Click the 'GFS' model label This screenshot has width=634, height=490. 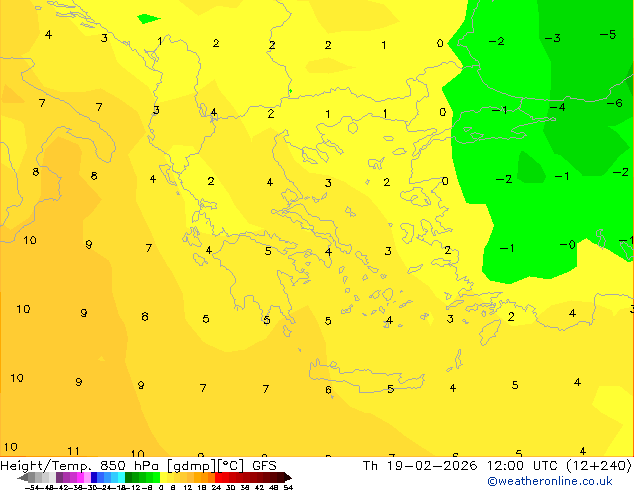point(264,466)
